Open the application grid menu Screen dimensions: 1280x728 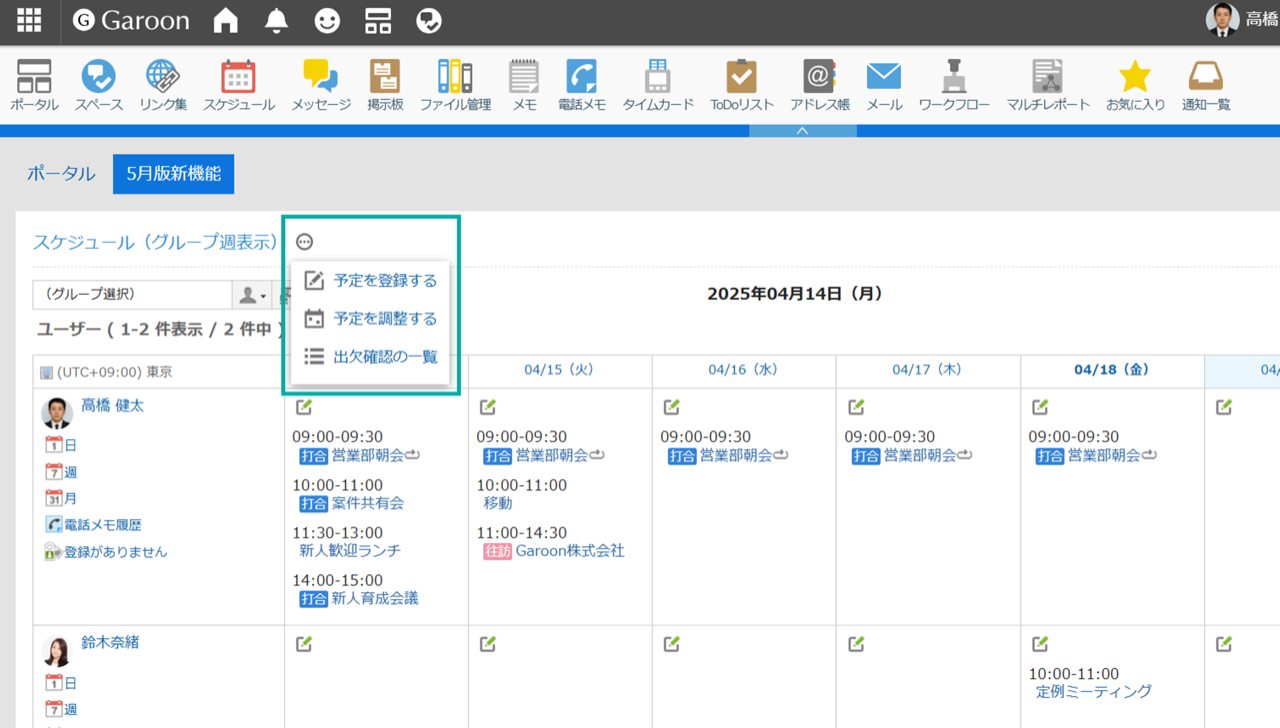pos(29,20)
